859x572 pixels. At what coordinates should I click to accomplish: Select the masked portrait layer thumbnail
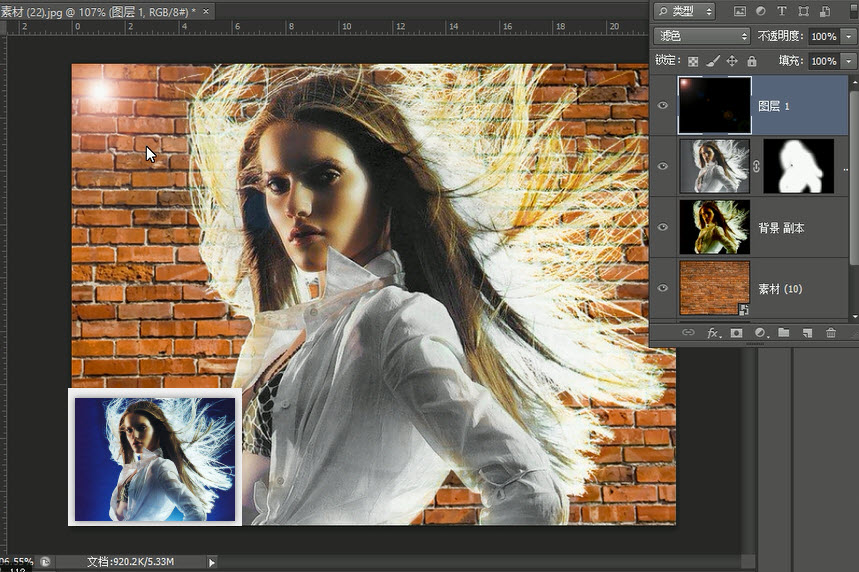(714, 166)
